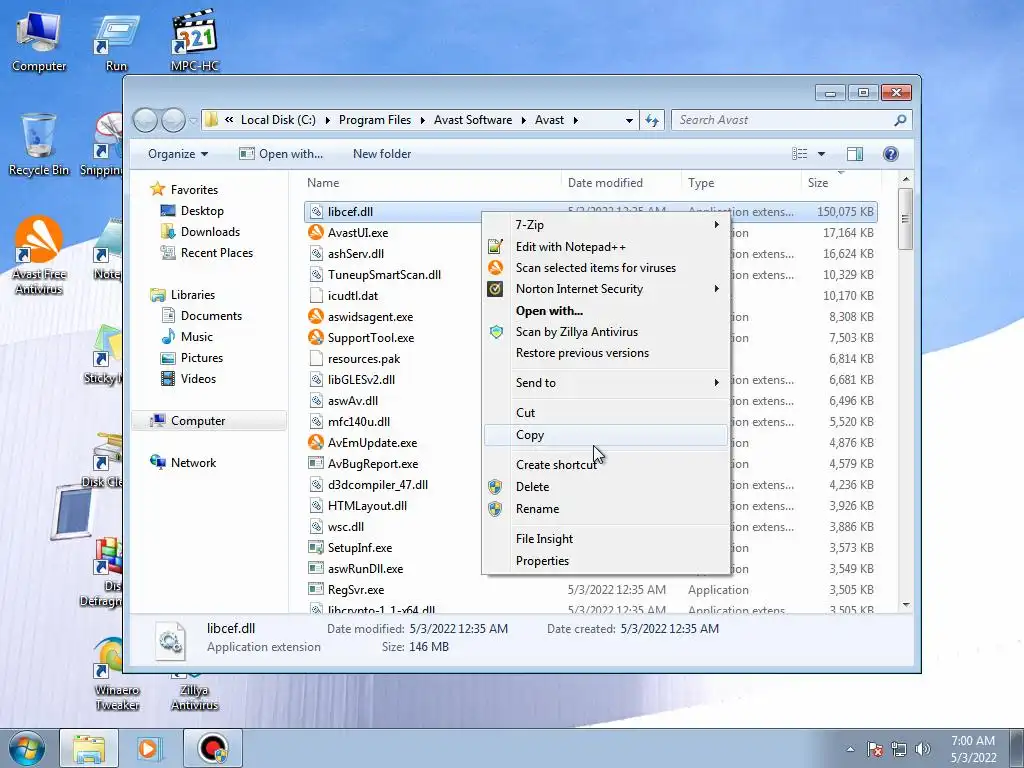Click Restore previous versions
Viewport: 1024px width, 768px height.
(x=606, y=353)
